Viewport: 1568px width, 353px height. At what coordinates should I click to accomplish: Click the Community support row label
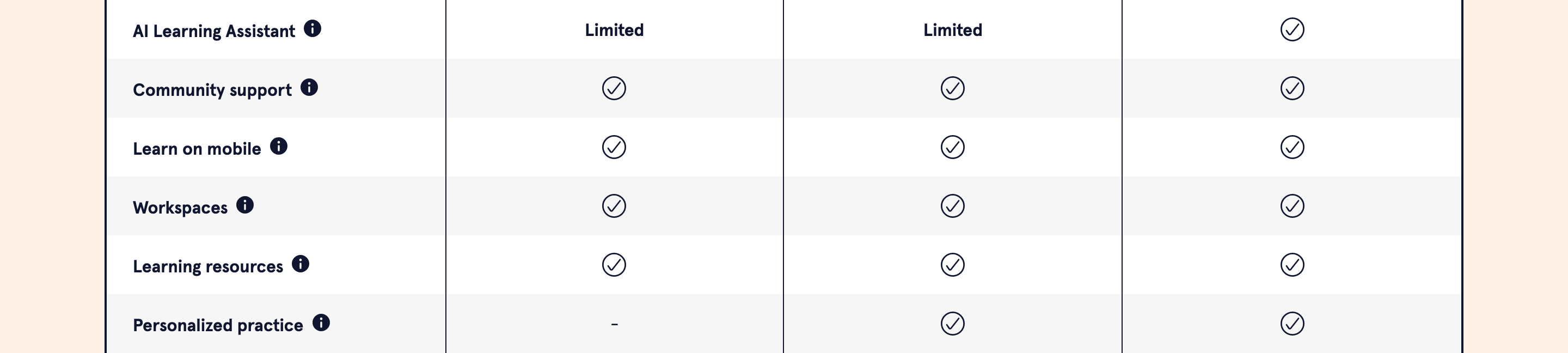click(212, 90)
